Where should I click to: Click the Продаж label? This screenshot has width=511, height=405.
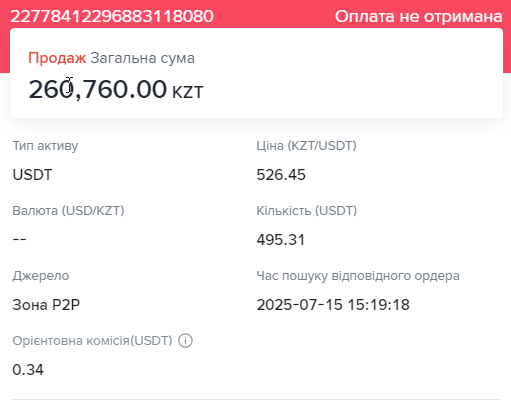tap(57, 58)
